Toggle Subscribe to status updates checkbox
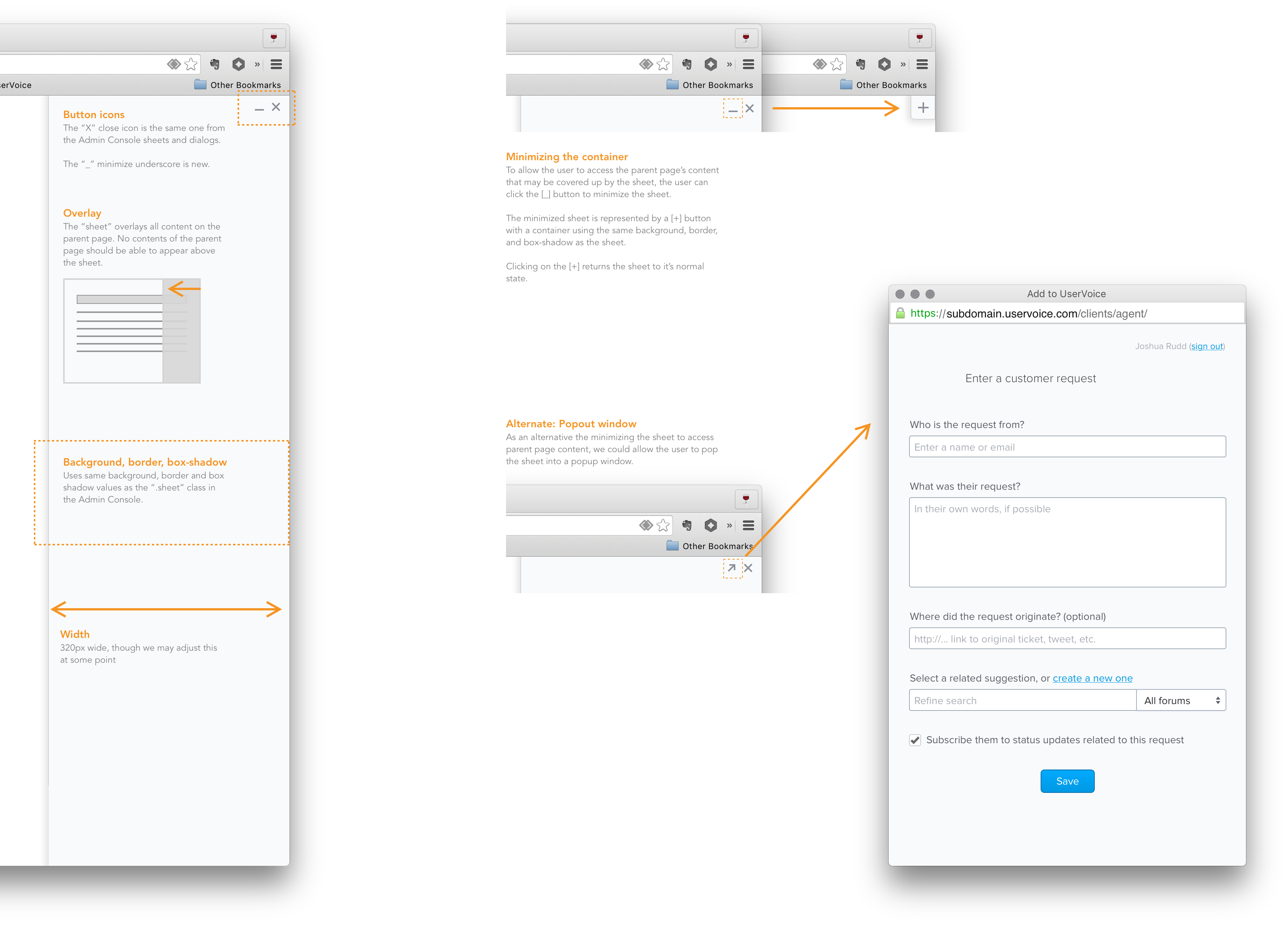 pos(916,740)
